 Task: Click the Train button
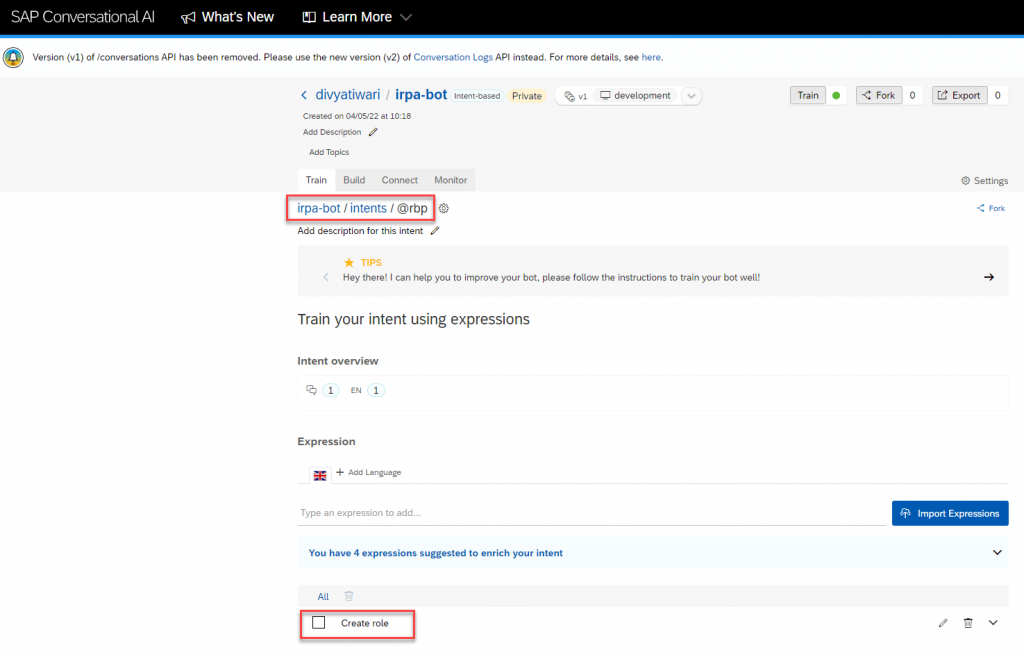click(808, 95)
